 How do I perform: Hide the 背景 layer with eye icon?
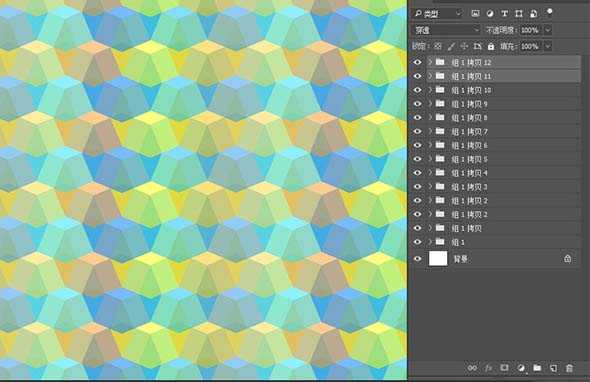click(417, 259)
